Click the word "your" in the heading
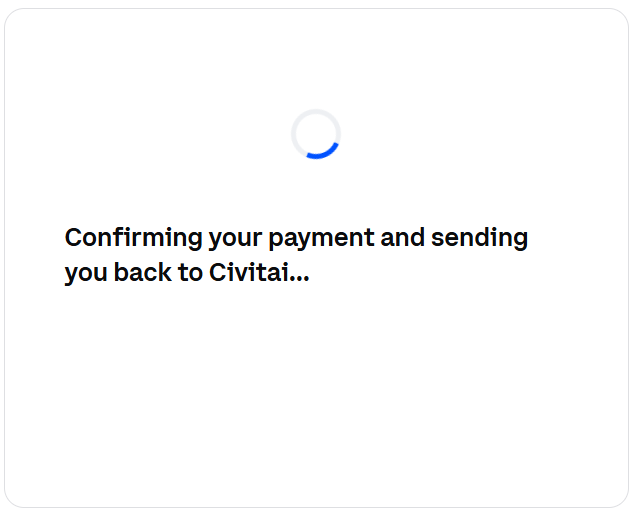The width and height of the screenshot is (635, 516). pyautogui.click(x=236, y=240)
